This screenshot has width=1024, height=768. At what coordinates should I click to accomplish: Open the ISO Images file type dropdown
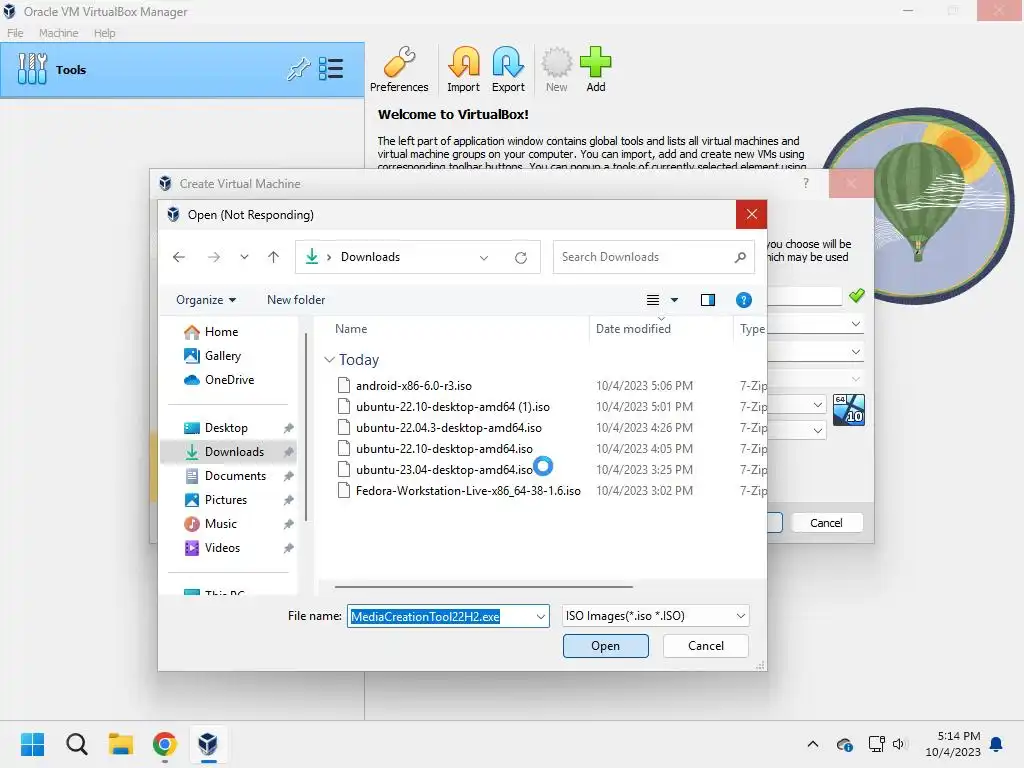pyautogui.click(x=655, y=616)
